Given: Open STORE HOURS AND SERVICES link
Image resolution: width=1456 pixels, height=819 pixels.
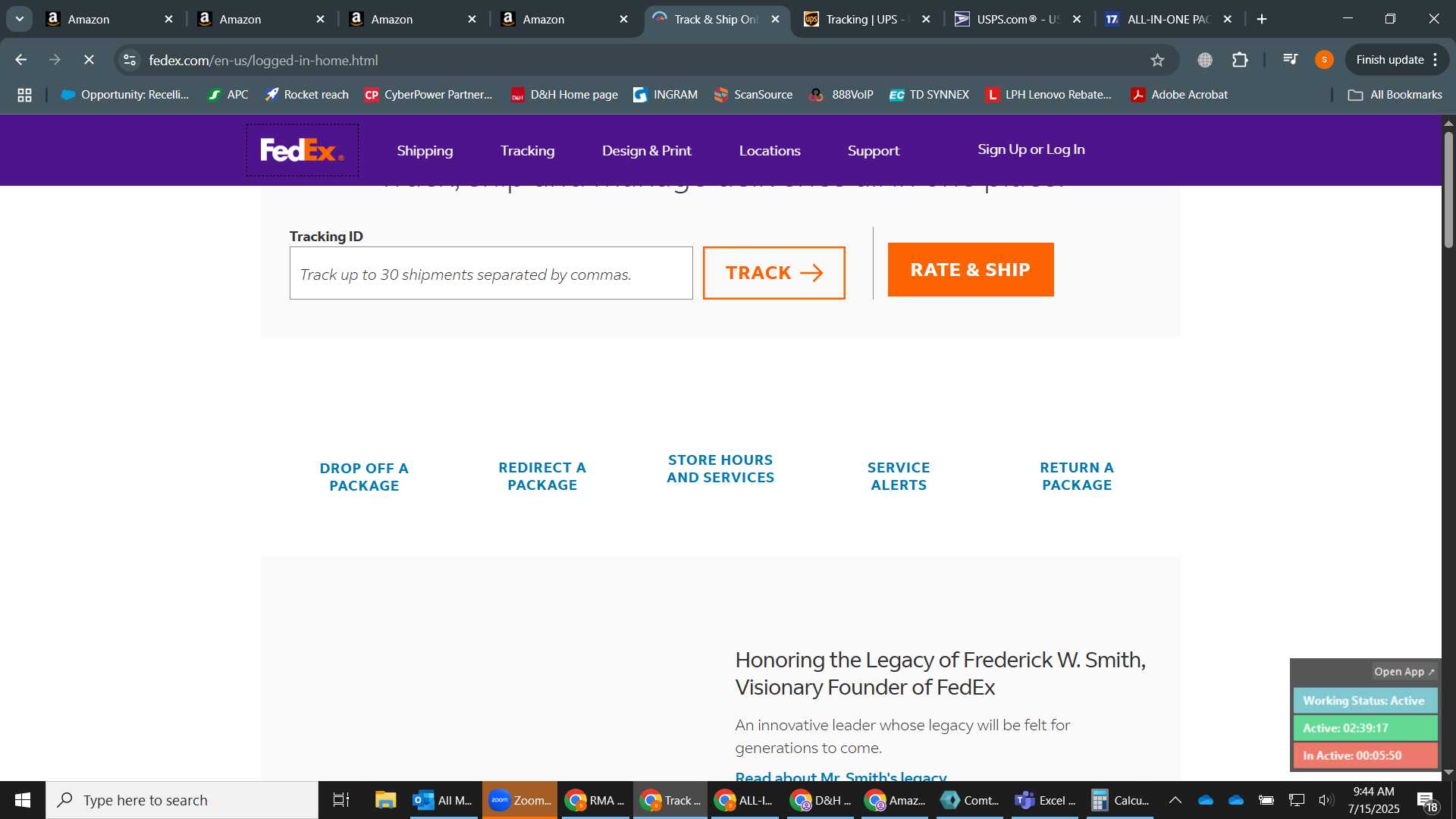Looking at the screenshot, I should pos(720,469).
